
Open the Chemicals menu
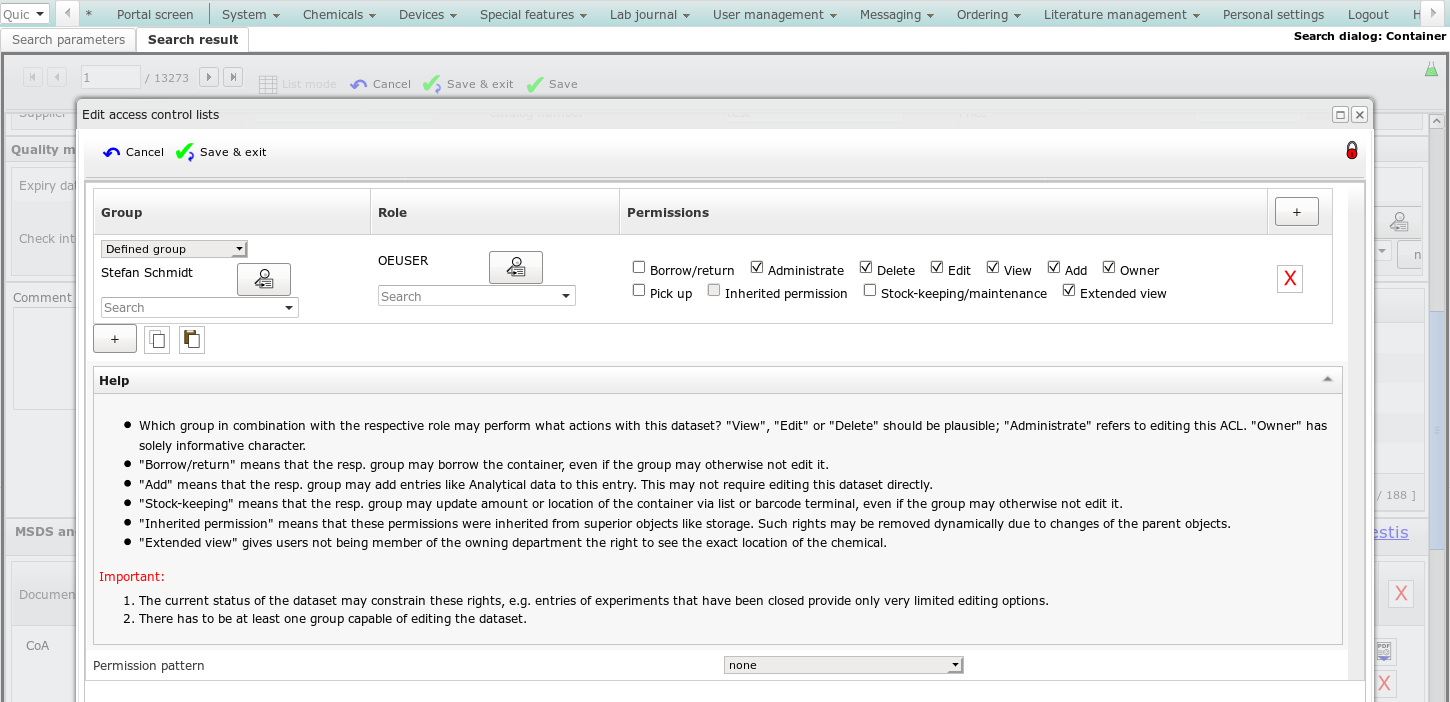(339, 14)
